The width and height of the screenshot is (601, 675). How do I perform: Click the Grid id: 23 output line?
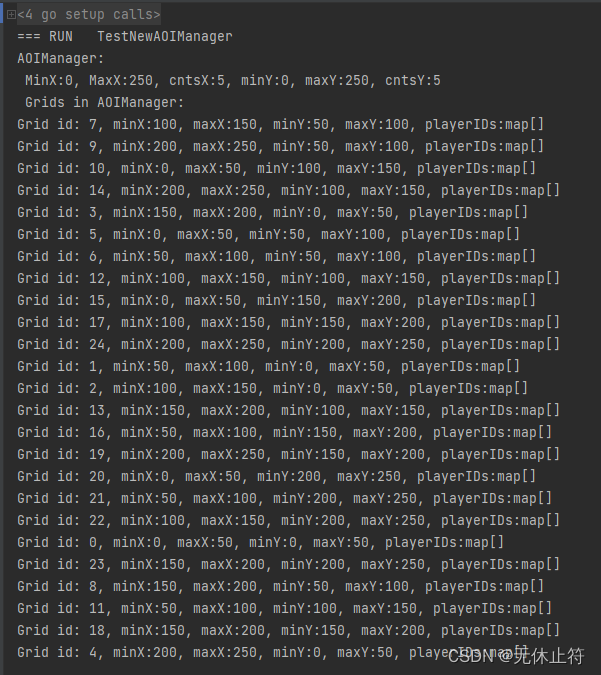[x=288, y=565]
